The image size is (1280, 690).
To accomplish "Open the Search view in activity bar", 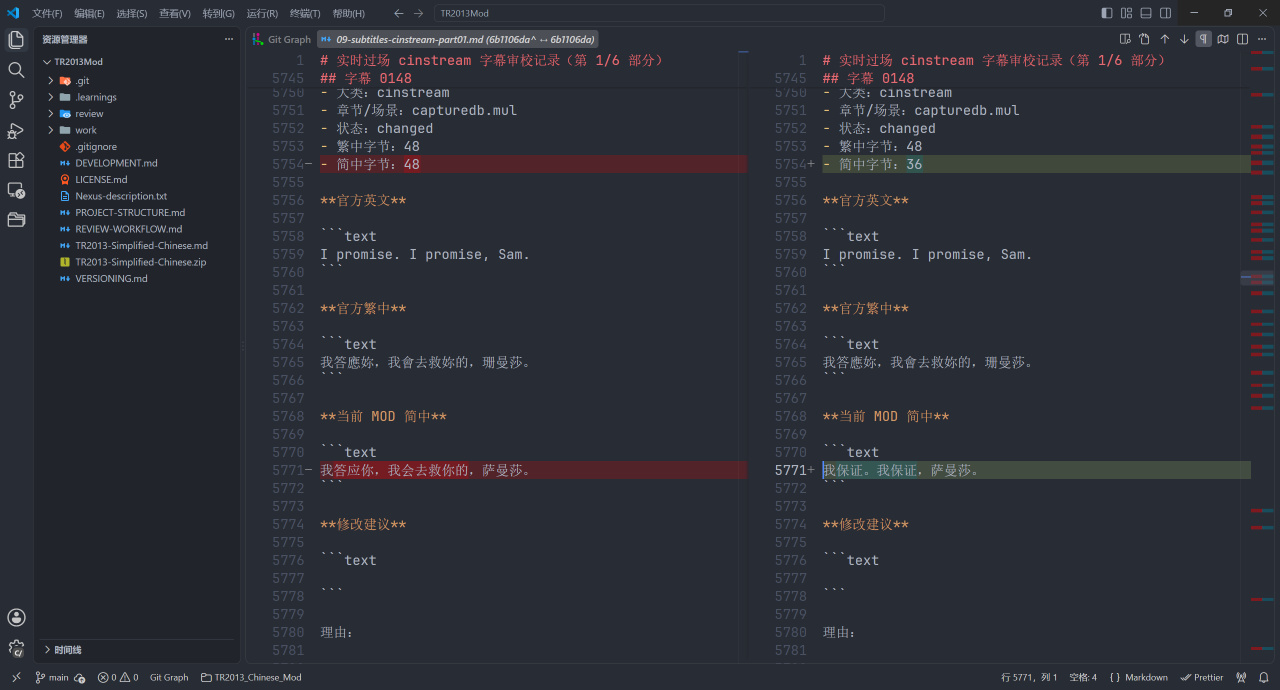I will pos(16,70).
